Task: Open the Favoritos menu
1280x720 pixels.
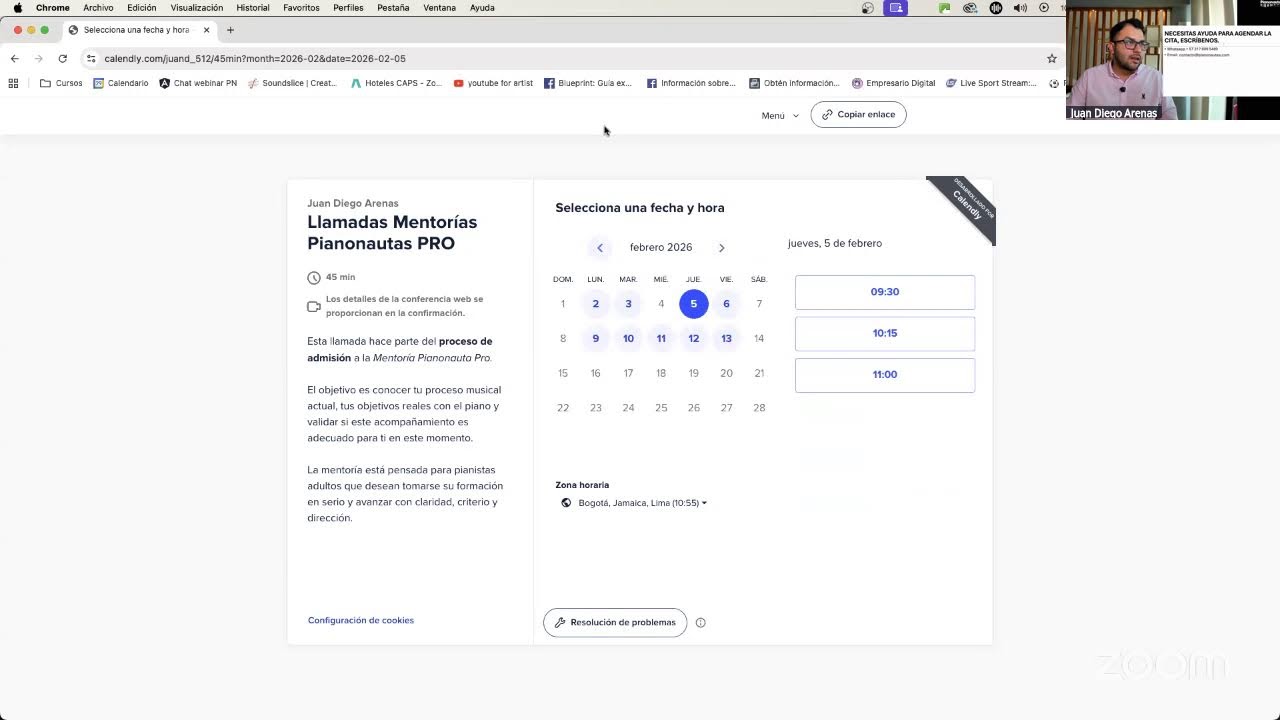Action: pos(301,7)
